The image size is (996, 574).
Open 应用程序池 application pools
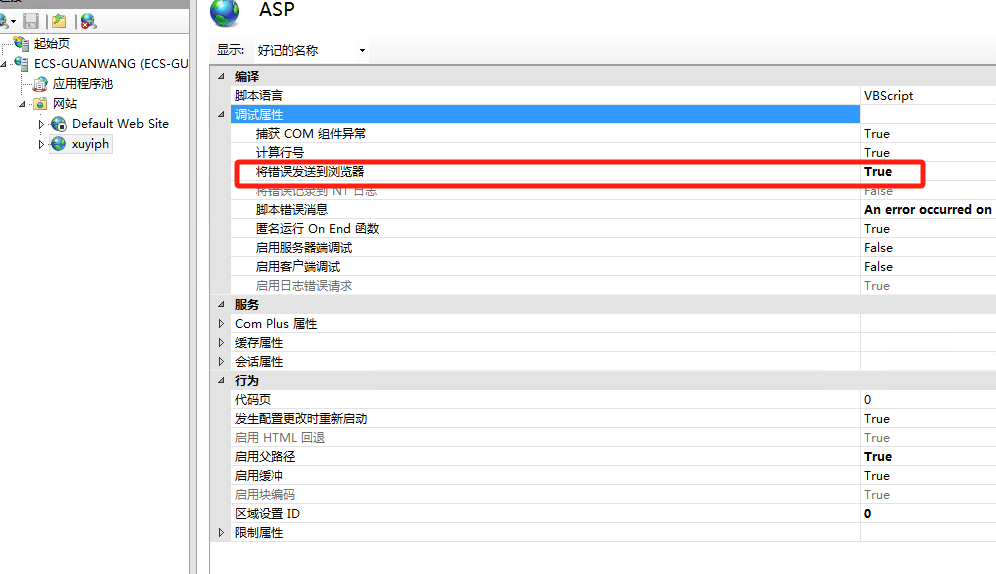(x=83, y=83)
